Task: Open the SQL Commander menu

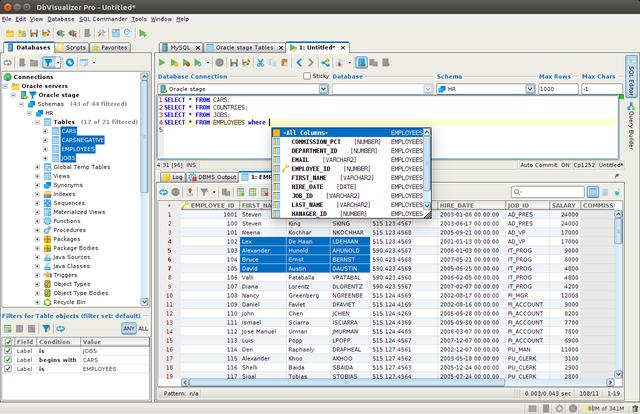Action: coord(106,19)
